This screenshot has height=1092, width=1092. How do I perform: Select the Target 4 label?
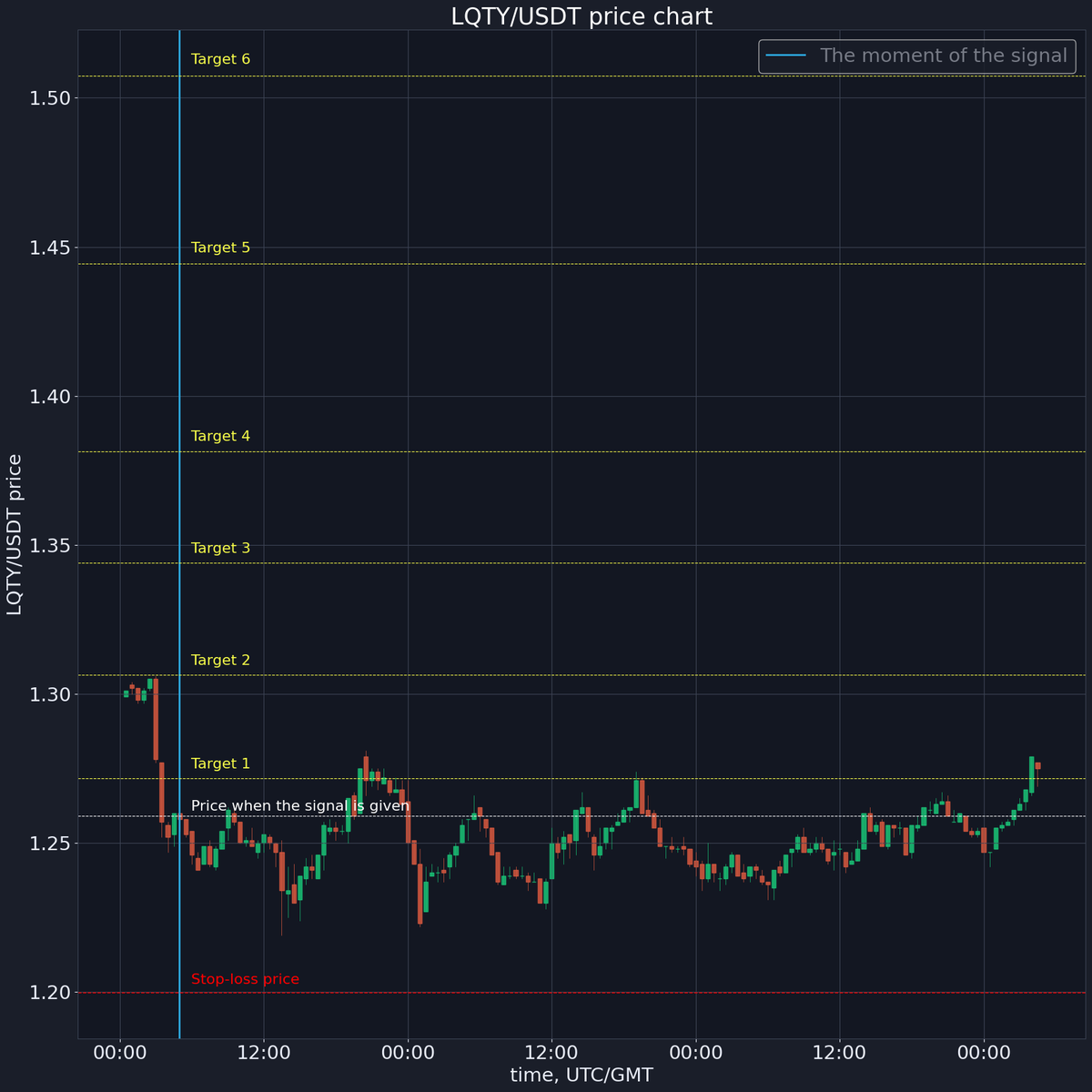coord(220,435)
